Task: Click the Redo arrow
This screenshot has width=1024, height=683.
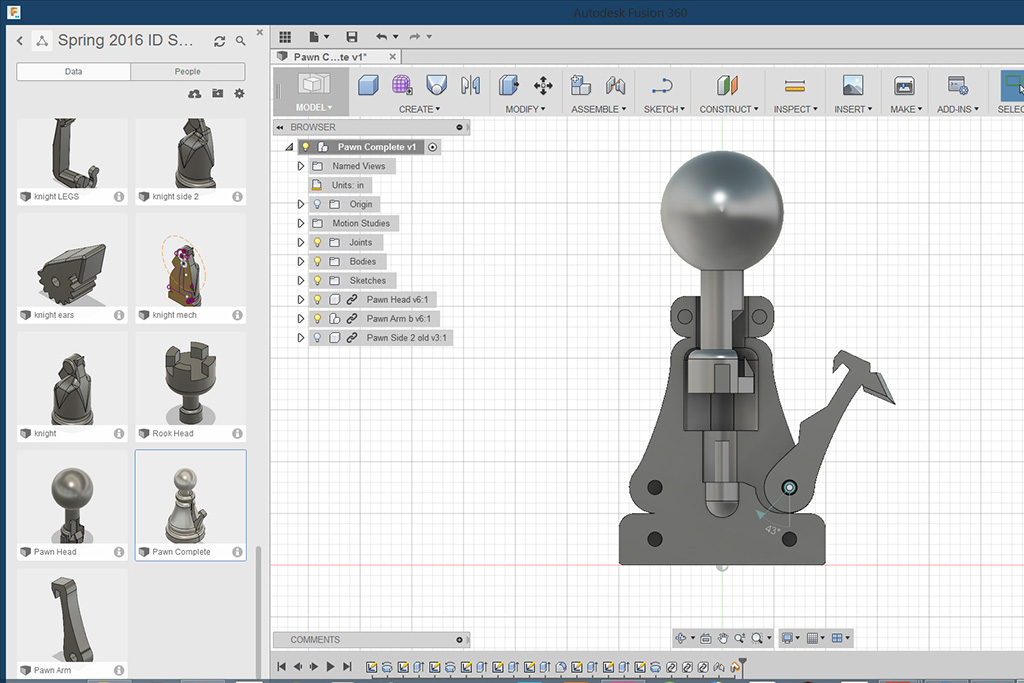Action: [x=415, y=37]
